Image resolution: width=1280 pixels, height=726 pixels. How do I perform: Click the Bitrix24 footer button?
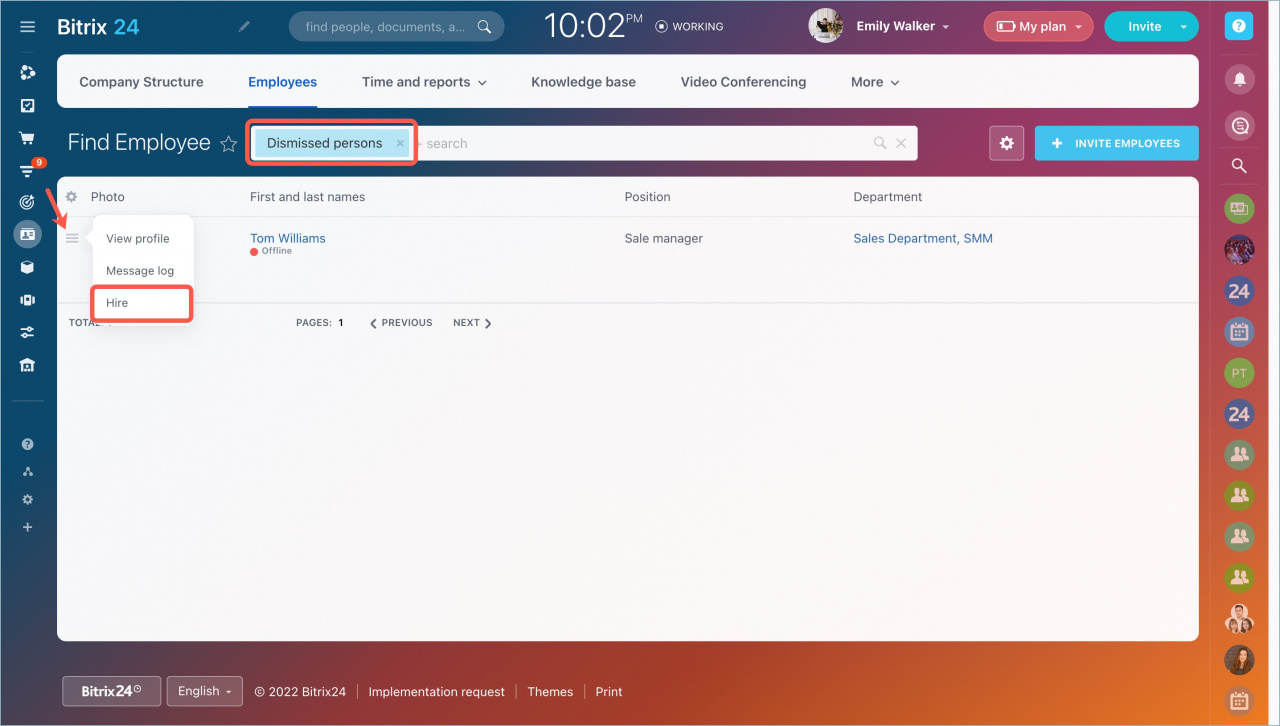click(111, 691)
